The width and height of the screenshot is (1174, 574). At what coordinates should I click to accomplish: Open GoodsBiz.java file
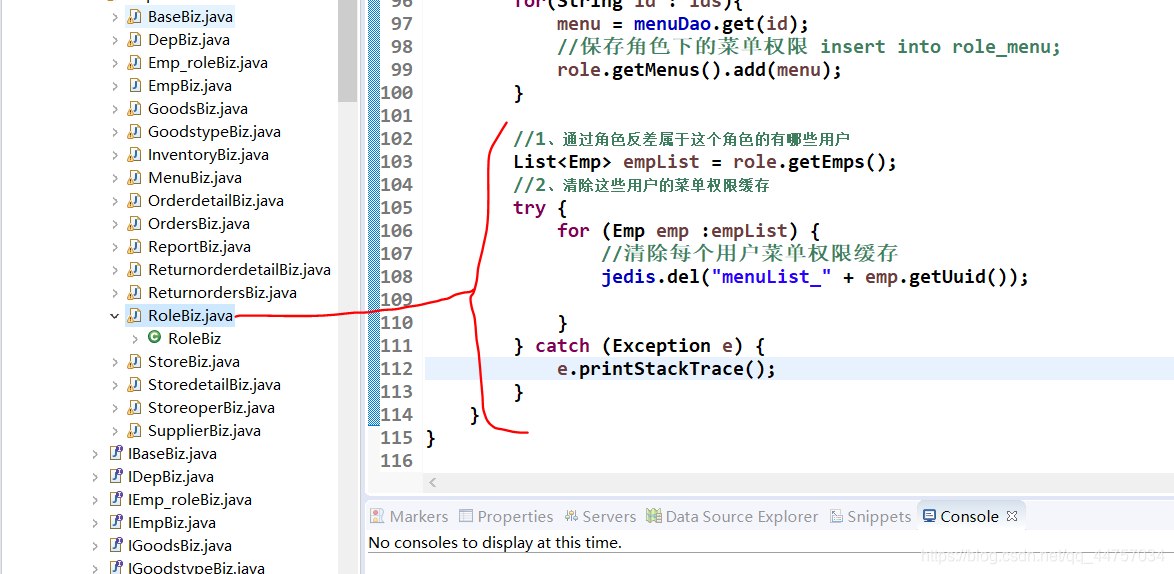pyautogui.click(x=198, y=109)
